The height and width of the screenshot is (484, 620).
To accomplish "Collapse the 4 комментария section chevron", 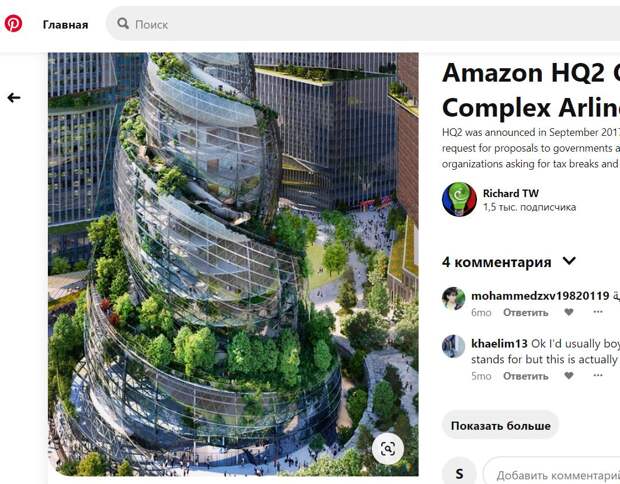I will (569, 261).
